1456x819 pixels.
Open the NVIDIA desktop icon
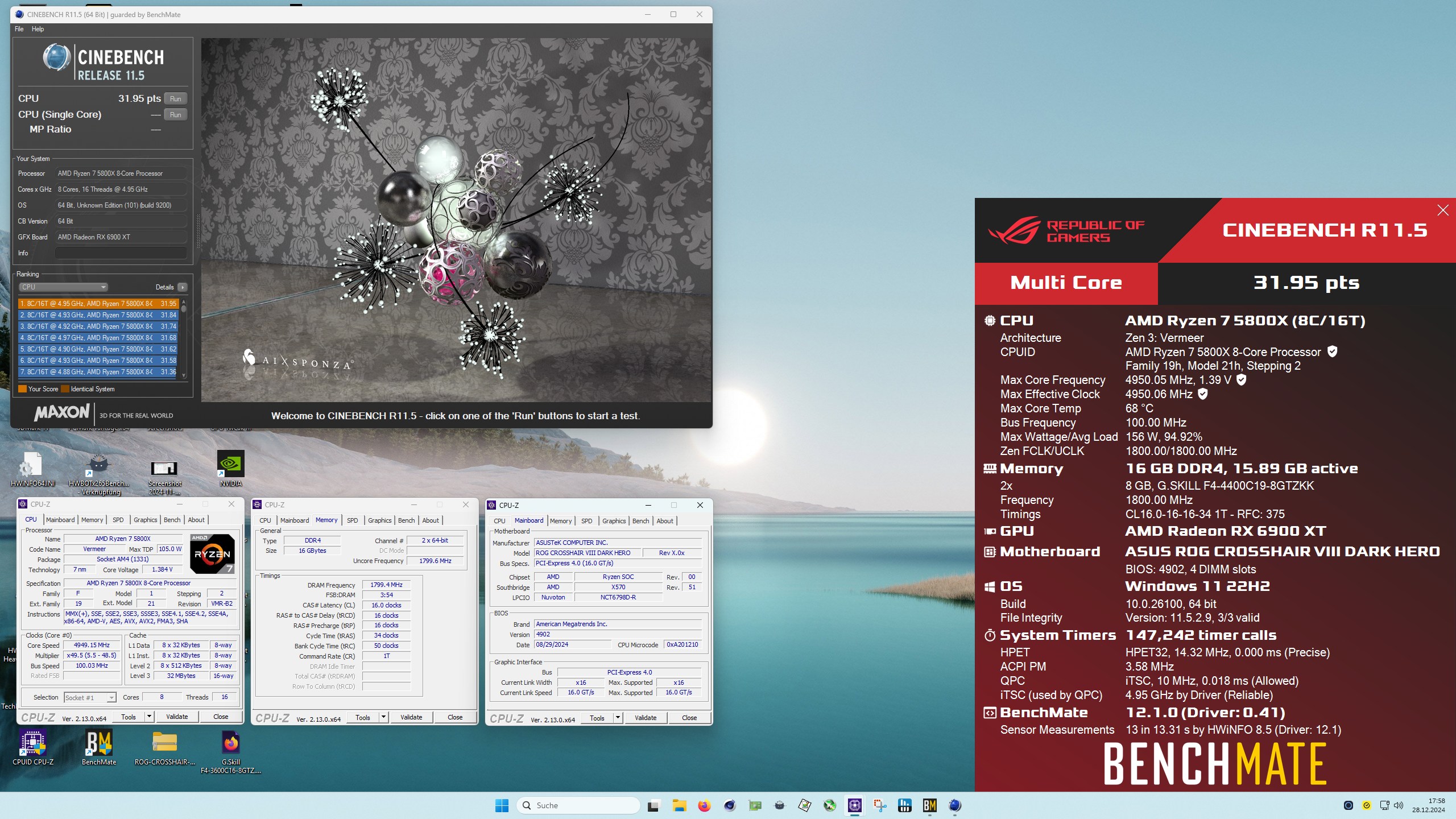click(230, 469)
